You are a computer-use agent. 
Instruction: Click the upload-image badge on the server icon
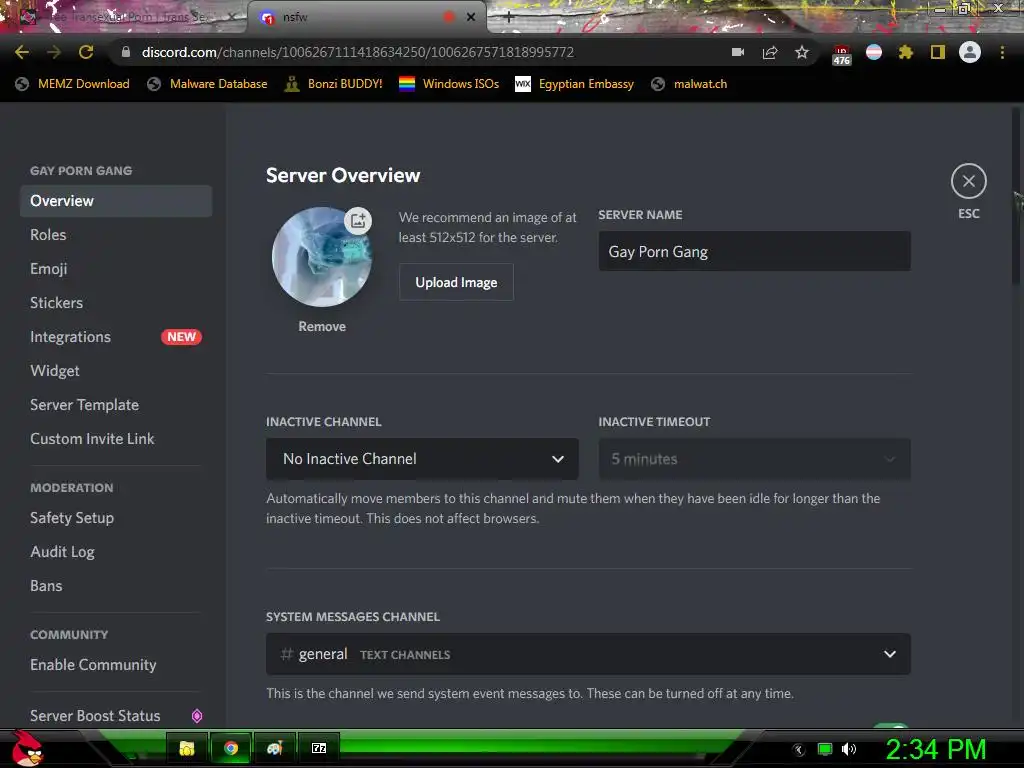coord(358,221)
